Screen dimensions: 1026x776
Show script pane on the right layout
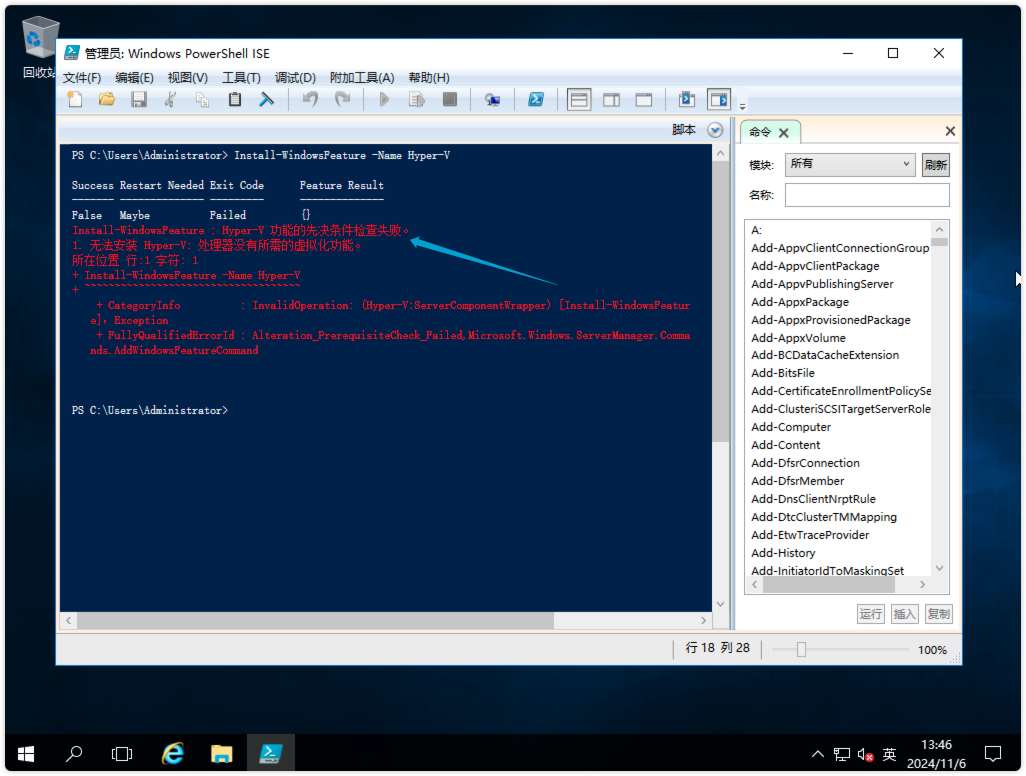(x=612, y=100)
